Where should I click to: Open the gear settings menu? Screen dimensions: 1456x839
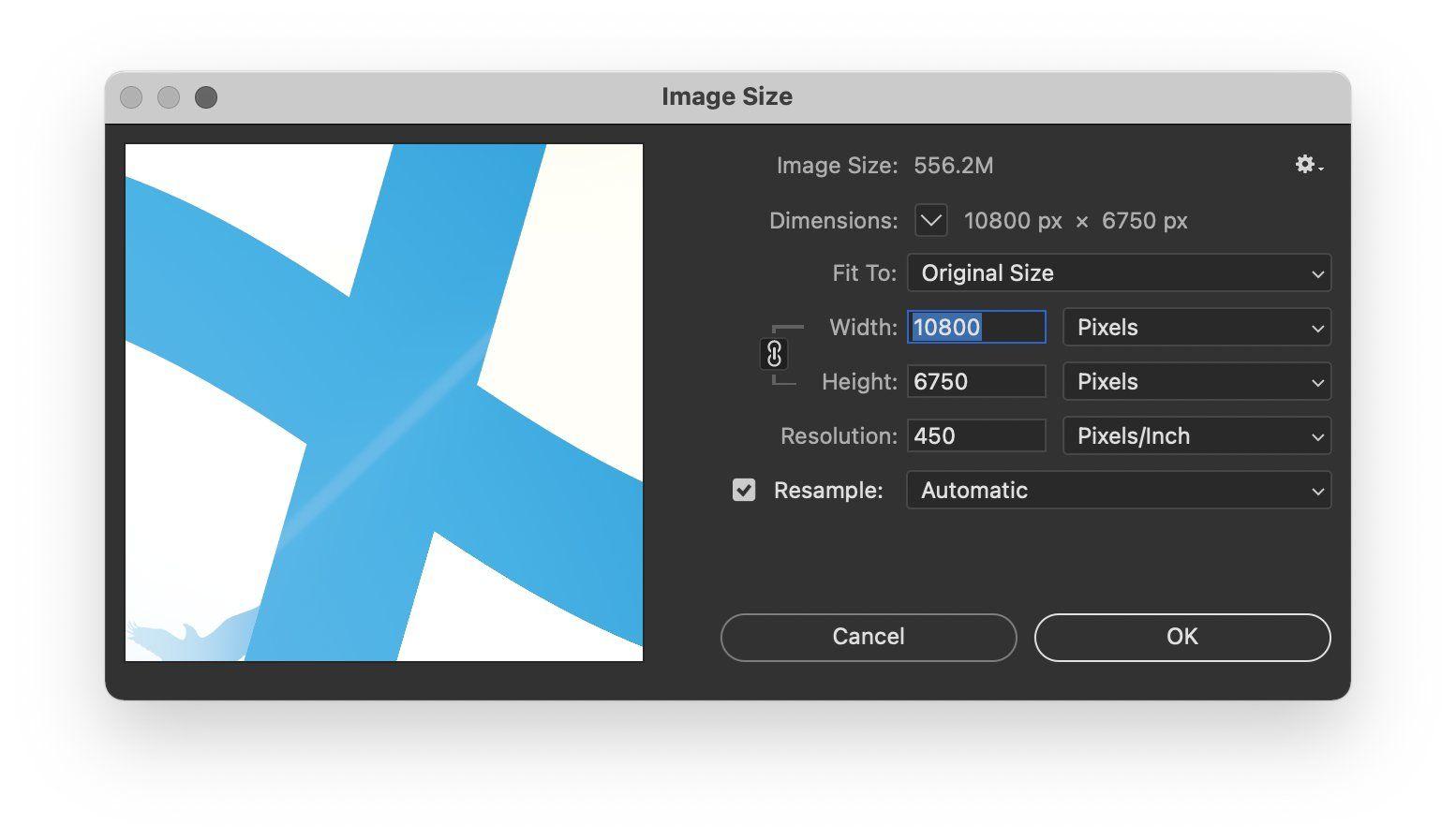[1308, 166]
